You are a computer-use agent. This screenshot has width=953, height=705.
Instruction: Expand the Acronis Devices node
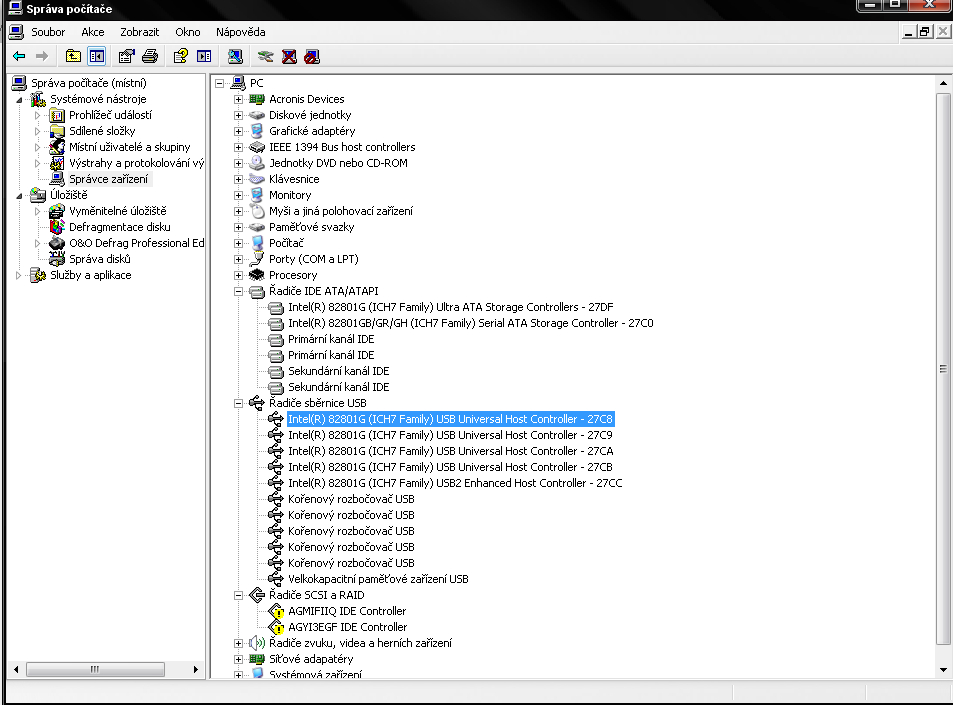pyautogui.click(x=238, y=99)
